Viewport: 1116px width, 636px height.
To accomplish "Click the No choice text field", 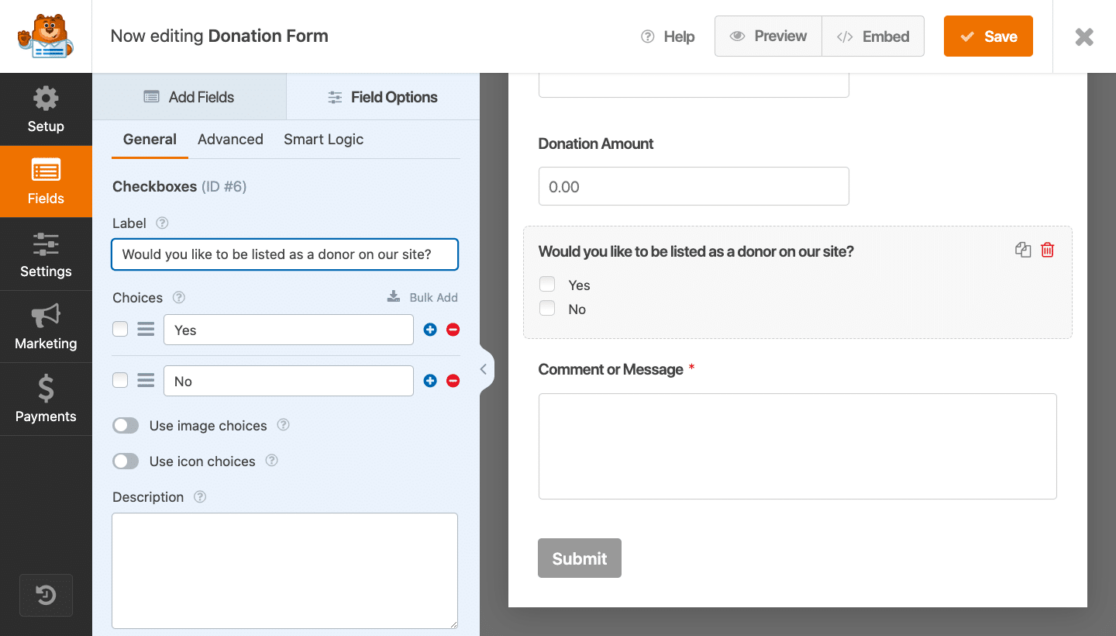I will (288, 381).
